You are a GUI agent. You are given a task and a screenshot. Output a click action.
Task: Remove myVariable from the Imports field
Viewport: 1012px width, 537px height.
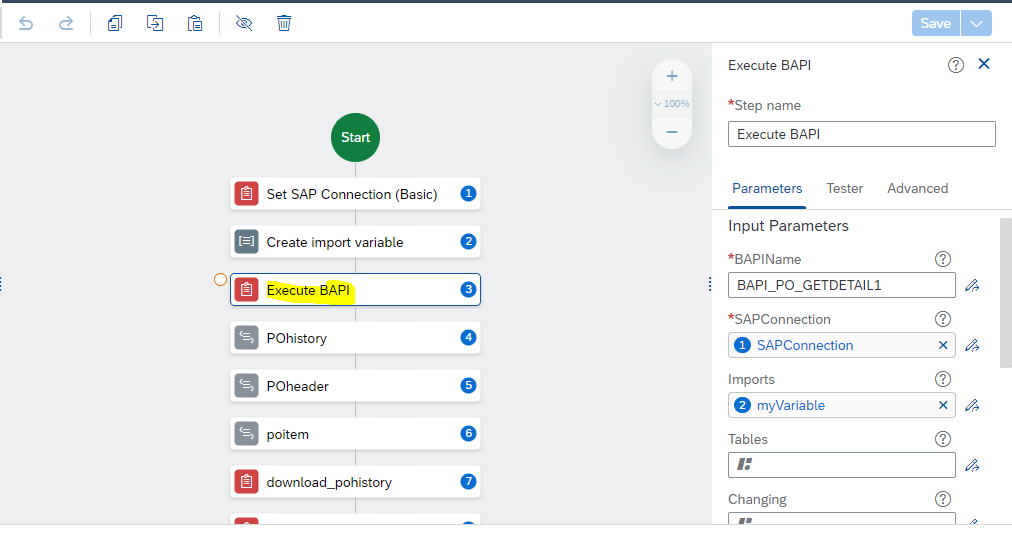pos(943,405)
